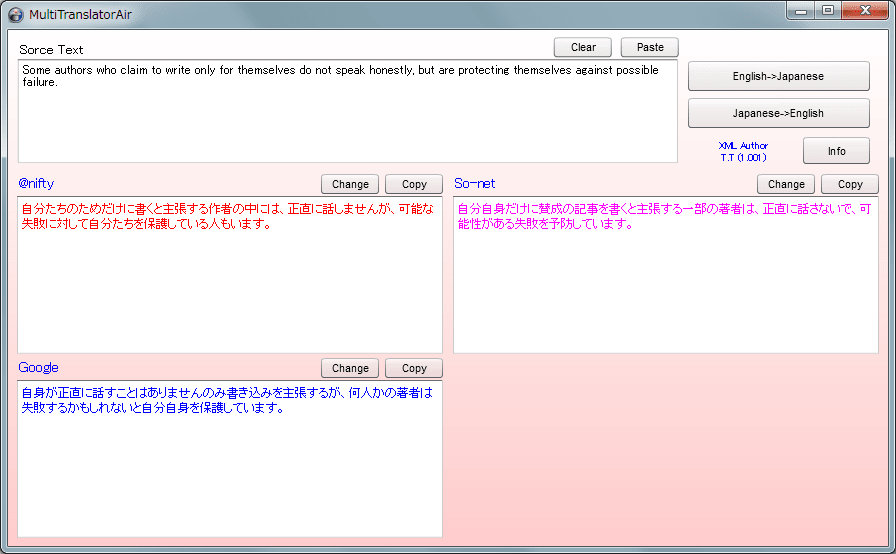
Task: Maximize the MultiTranslatorAir window
Action: pos(827,11)
